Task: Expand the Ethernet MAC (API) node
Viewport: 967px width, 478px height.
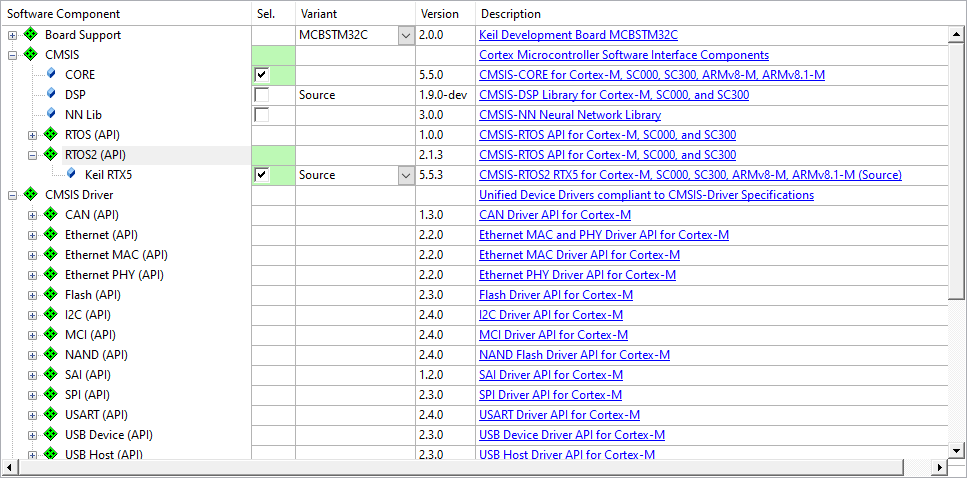Action: [32, 255]
